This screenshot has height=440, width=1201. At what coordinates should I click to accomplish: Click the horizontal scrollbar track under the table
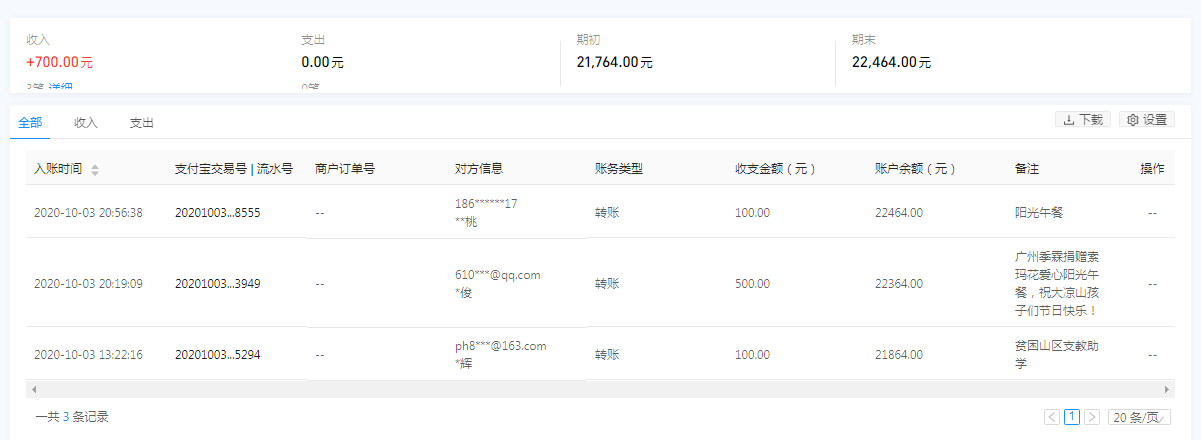pos(600,389)
